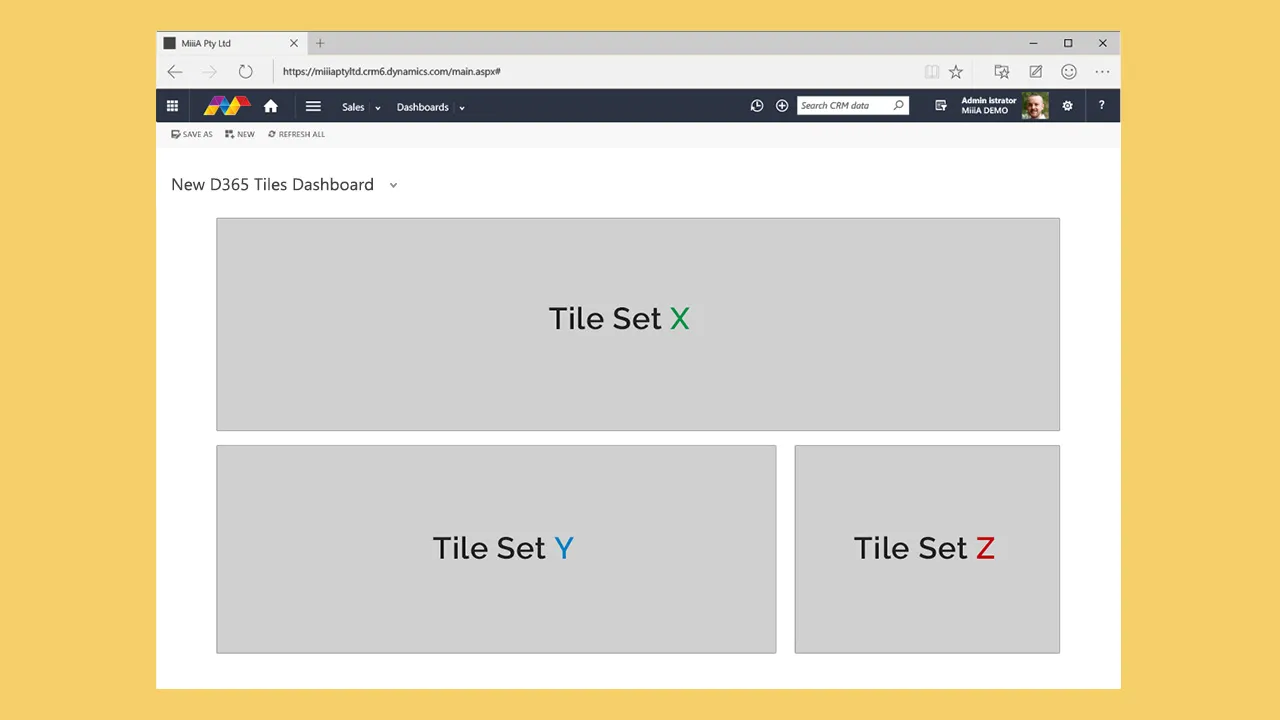Click the MiiiA colorful logo

(x=227, y=106)
